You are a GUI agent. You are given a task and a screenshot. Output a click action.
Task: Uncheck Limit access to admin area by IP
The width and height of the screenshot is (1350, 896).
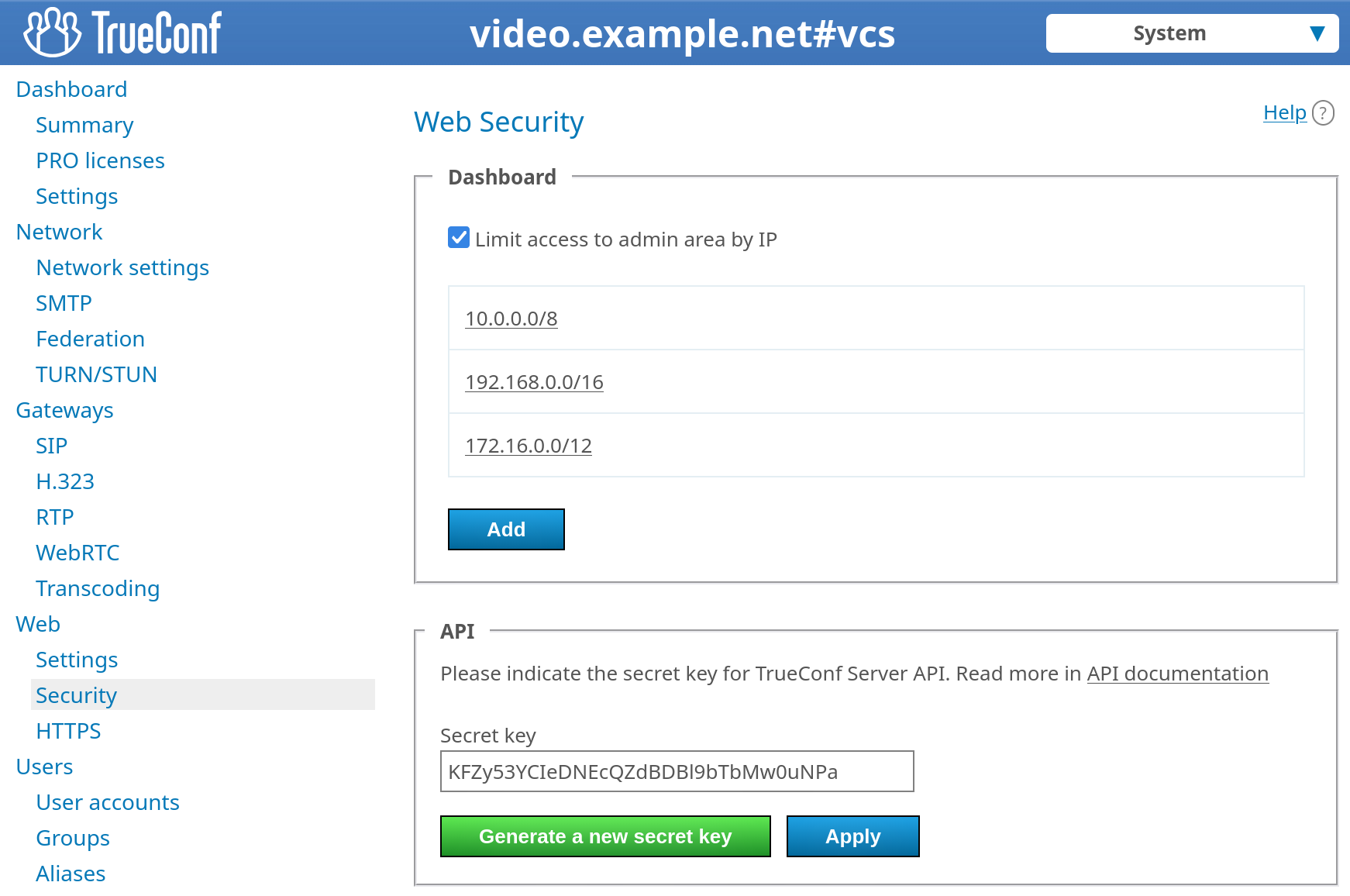[459, 237]
